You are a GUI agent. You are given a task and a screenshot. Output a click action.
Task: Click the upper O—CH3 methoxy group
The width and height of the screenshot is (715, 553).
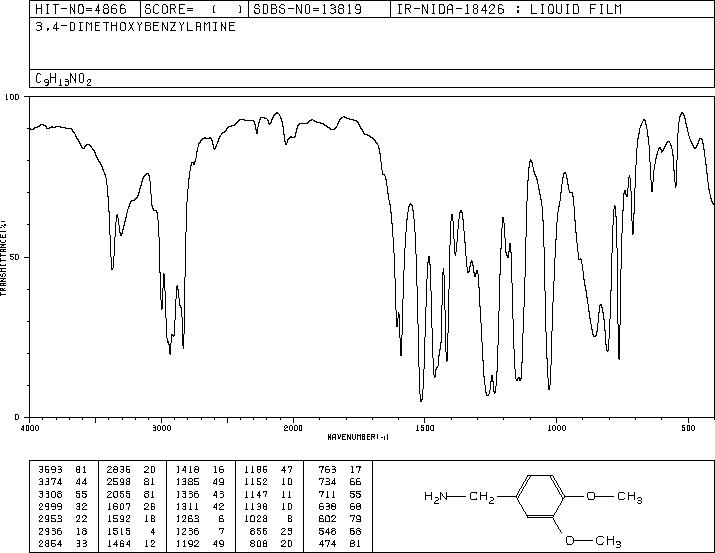click(614, 497)
